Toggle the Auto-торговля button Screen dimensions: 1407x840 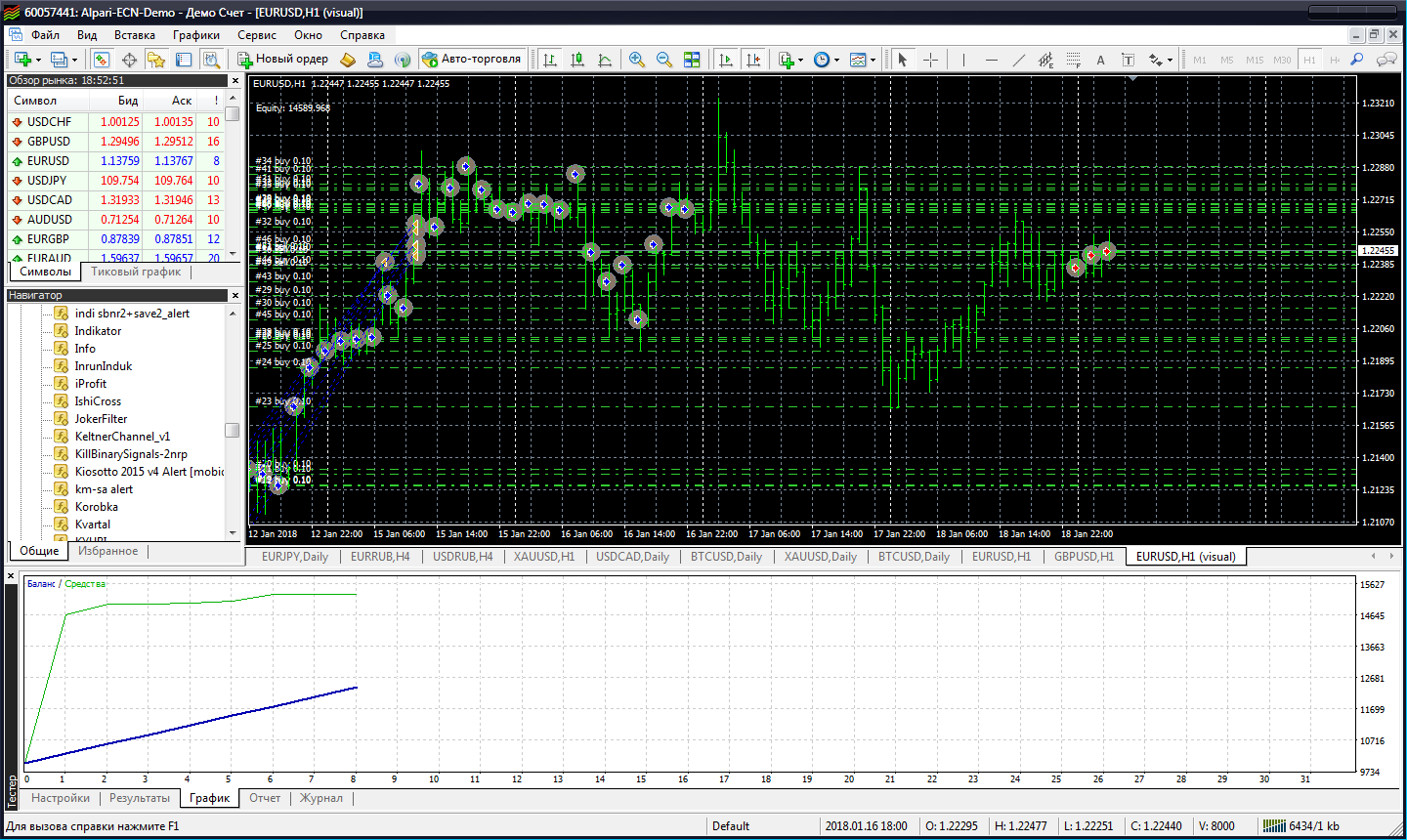click(472, 60)
